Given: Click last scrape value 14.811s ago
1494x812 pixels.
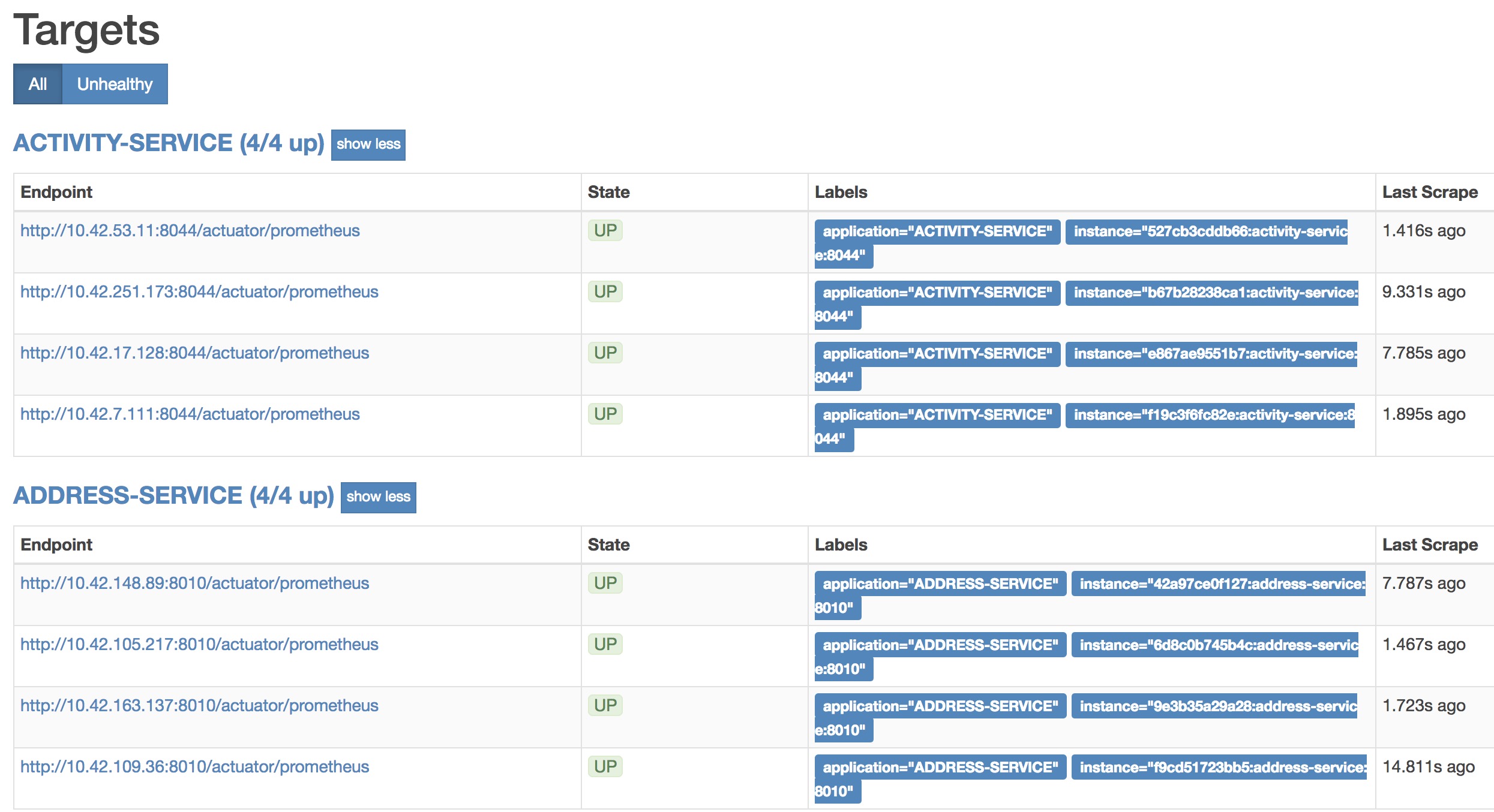Looking at the screenshot, I should pyautogui.click(x=1429, y=767).
